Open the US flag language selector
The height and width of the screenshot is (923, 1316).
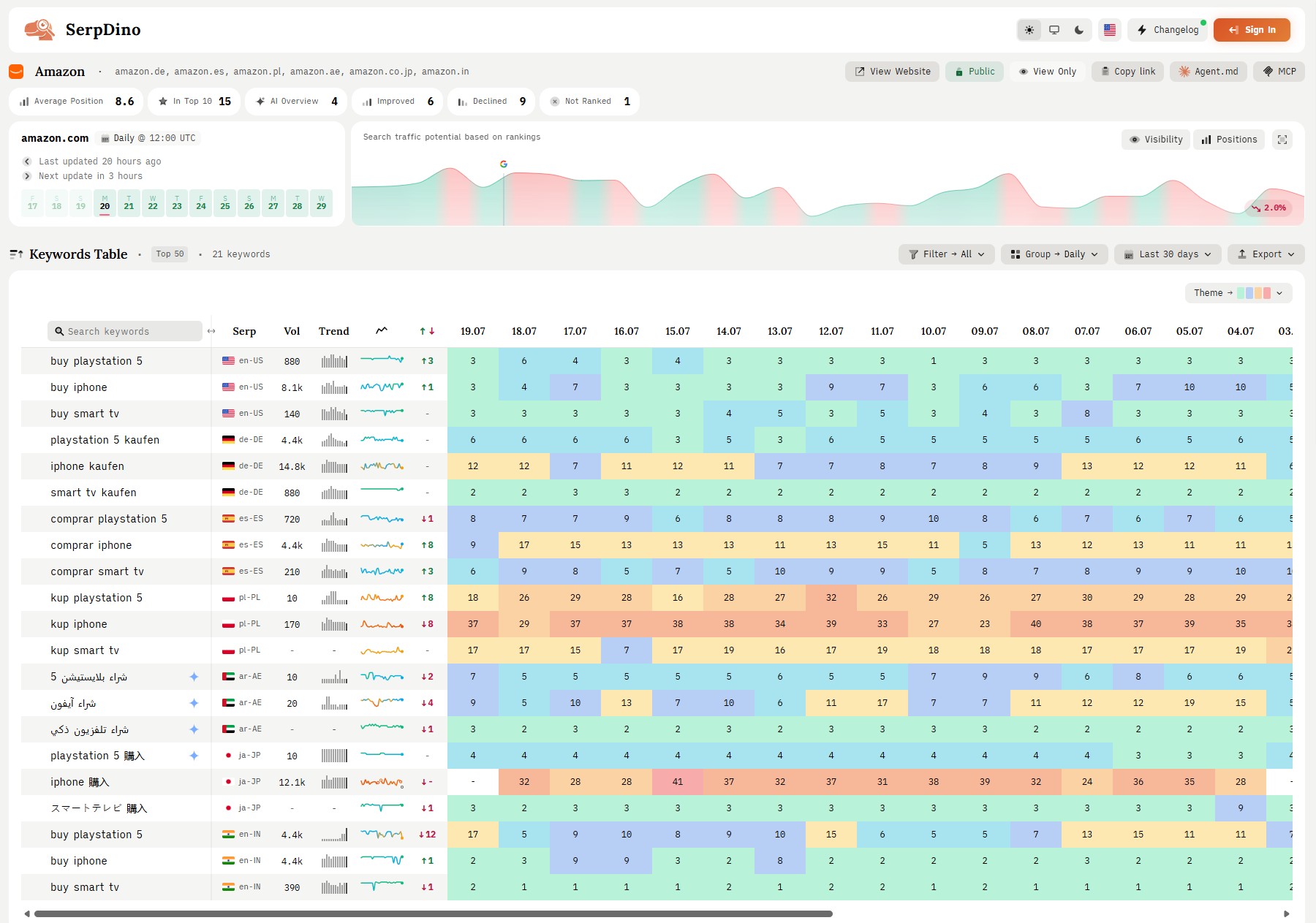[x=1110, y=30]
